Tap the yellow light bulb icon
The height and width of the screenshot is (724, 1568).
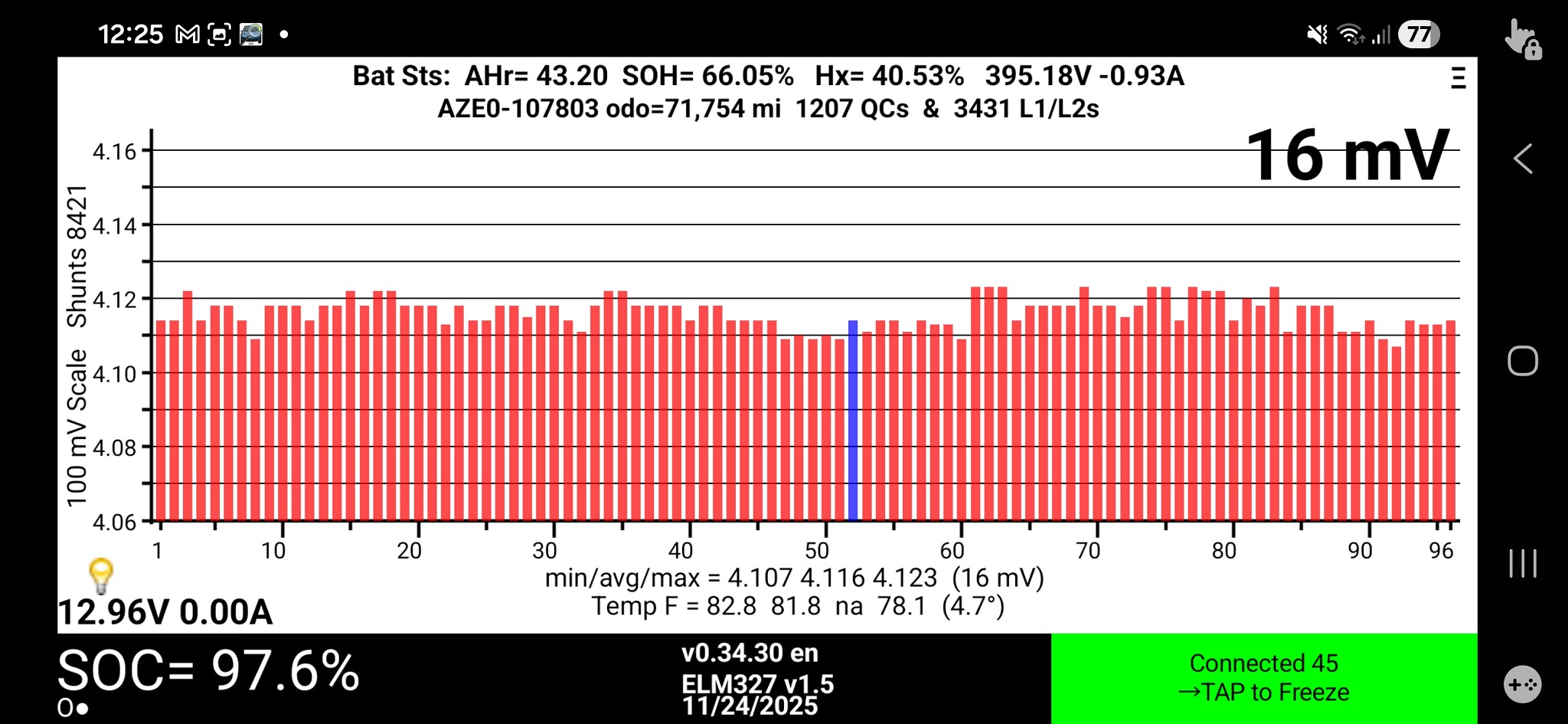pyautogui.click(x=101, y=575)
